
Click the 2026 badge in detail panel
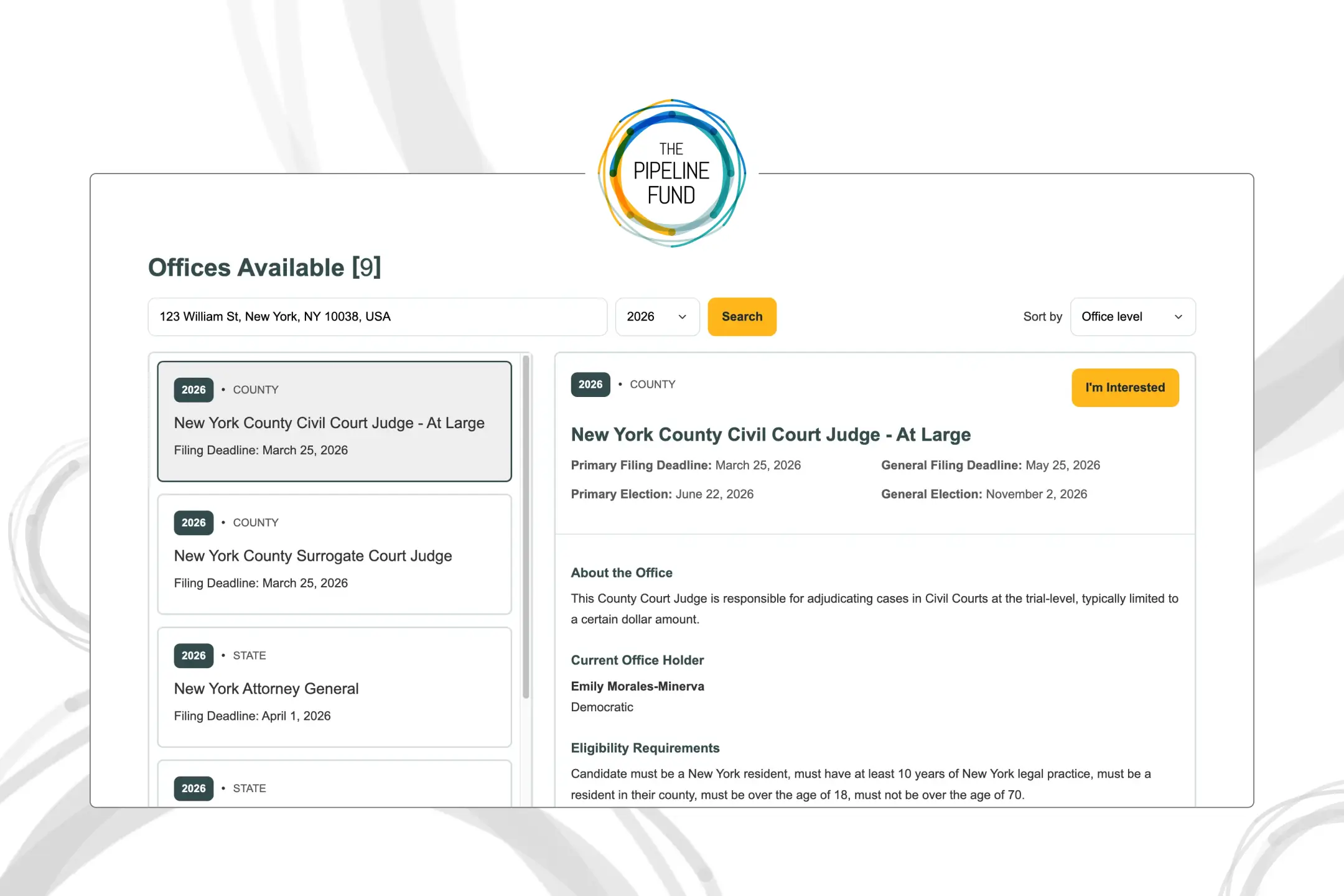coord(590,385)
